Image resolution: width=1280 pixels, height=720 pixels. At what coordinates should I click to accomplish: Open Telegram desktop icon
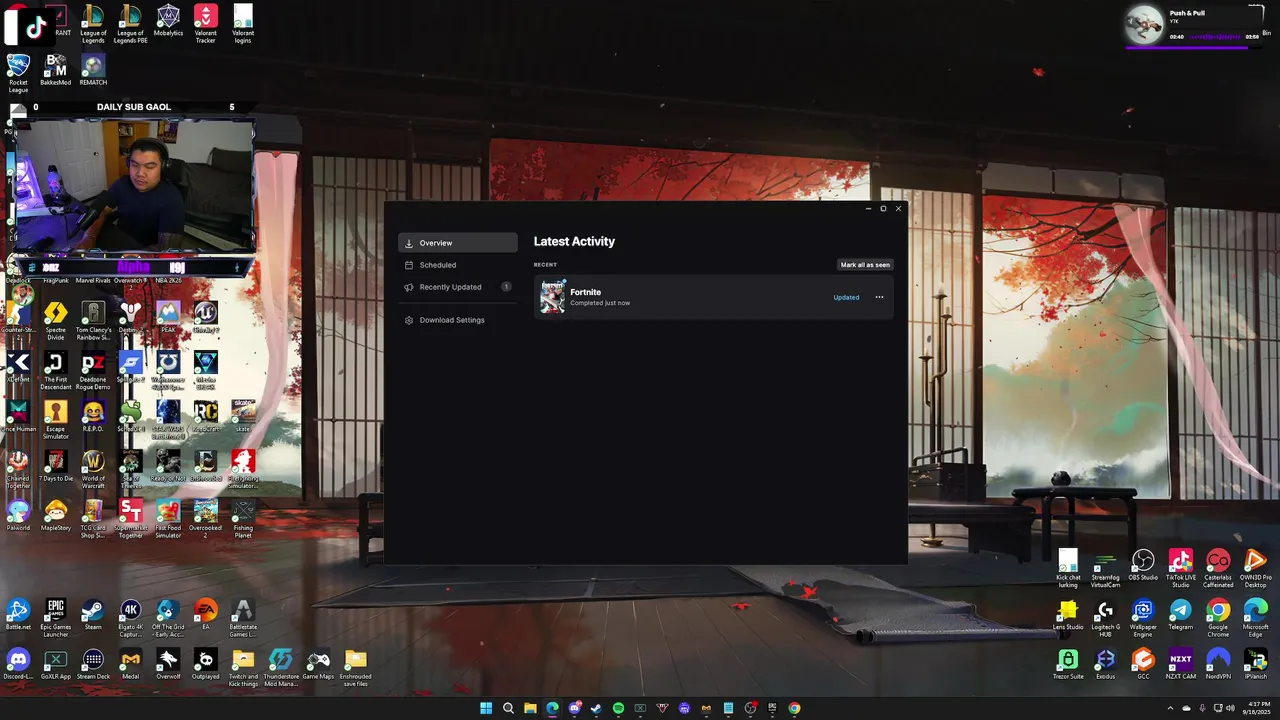point(1181,615)
